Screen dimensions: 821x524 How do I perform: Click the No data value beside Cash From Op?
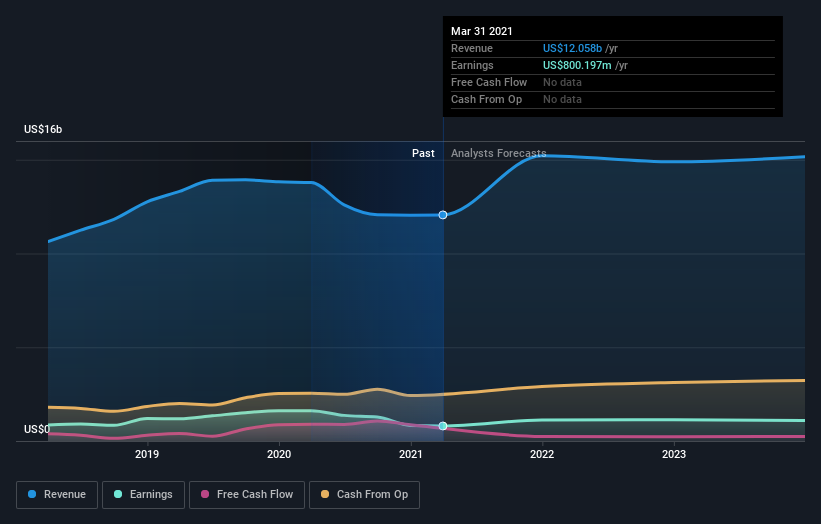[x=562, y=99]
